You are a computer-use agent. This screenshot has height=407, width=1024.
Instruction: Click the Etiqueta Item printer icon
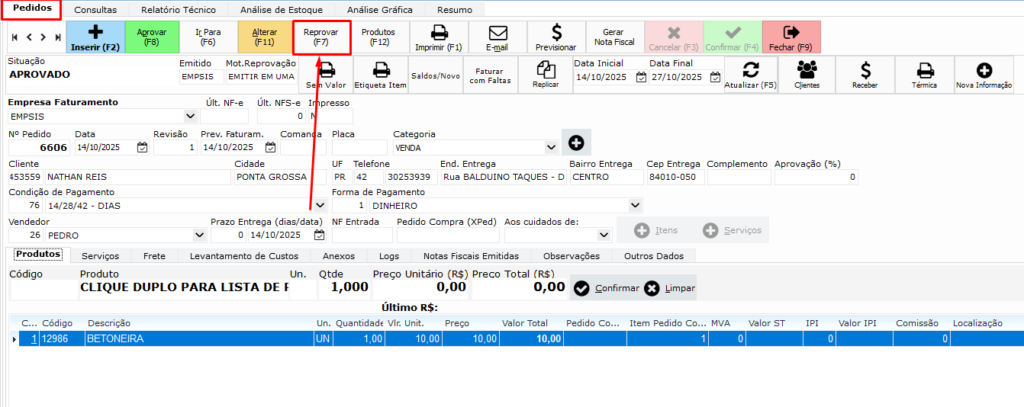coord(380,69)
